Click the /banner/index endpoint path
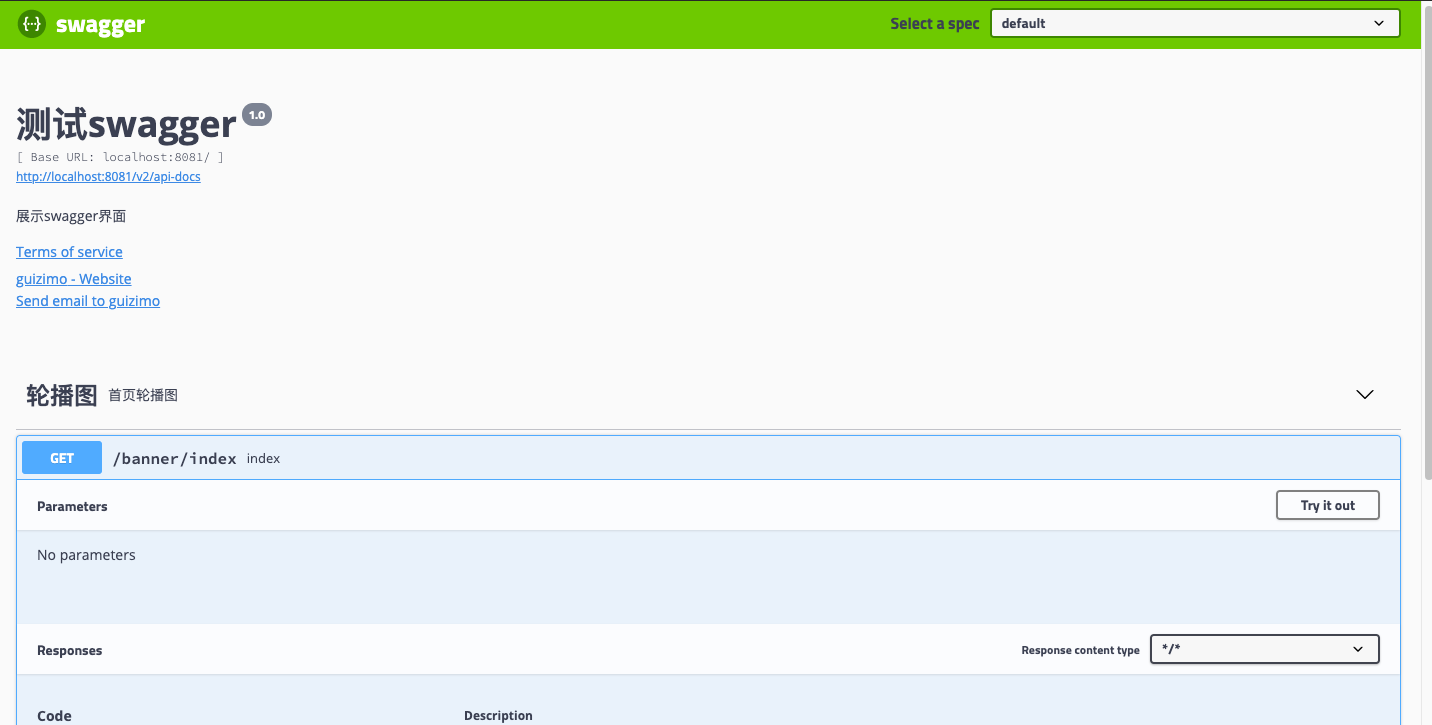Image resolution: width=1432 pixels, height=725 pixels. (174, 458)
